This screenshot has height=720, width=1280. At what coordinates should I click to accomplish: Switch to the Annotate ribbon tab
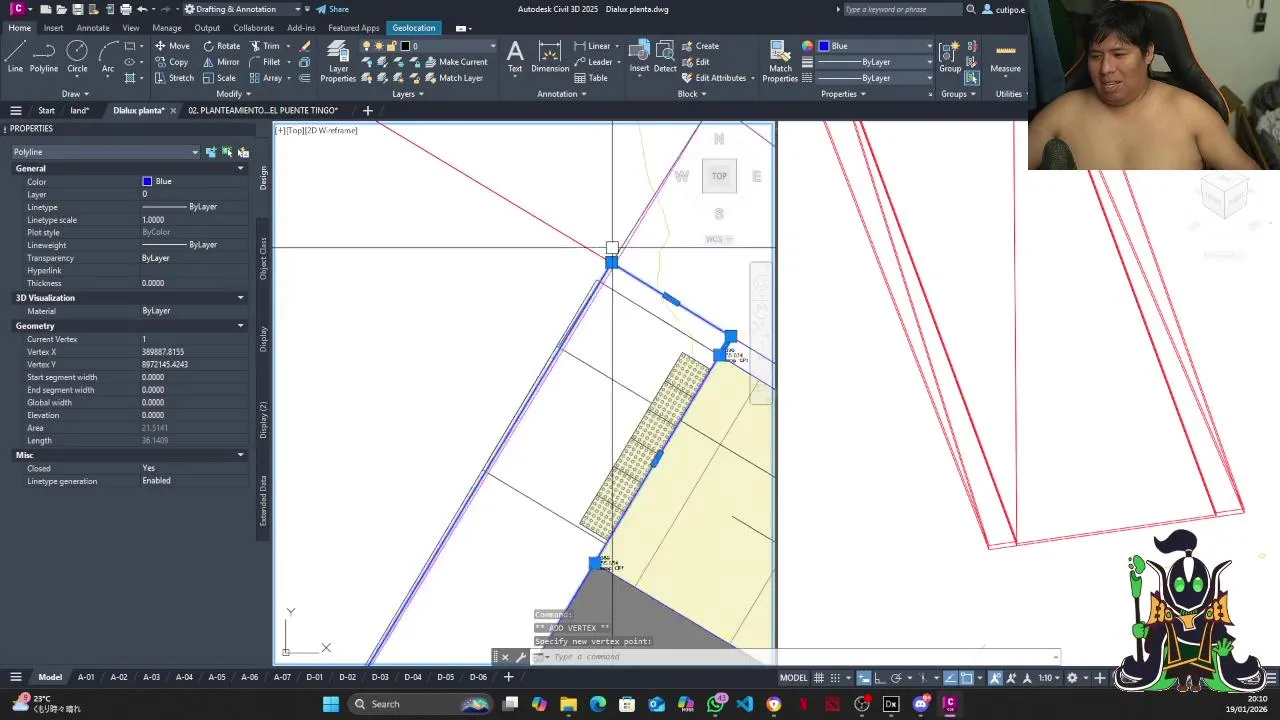[x=93, y=28]
